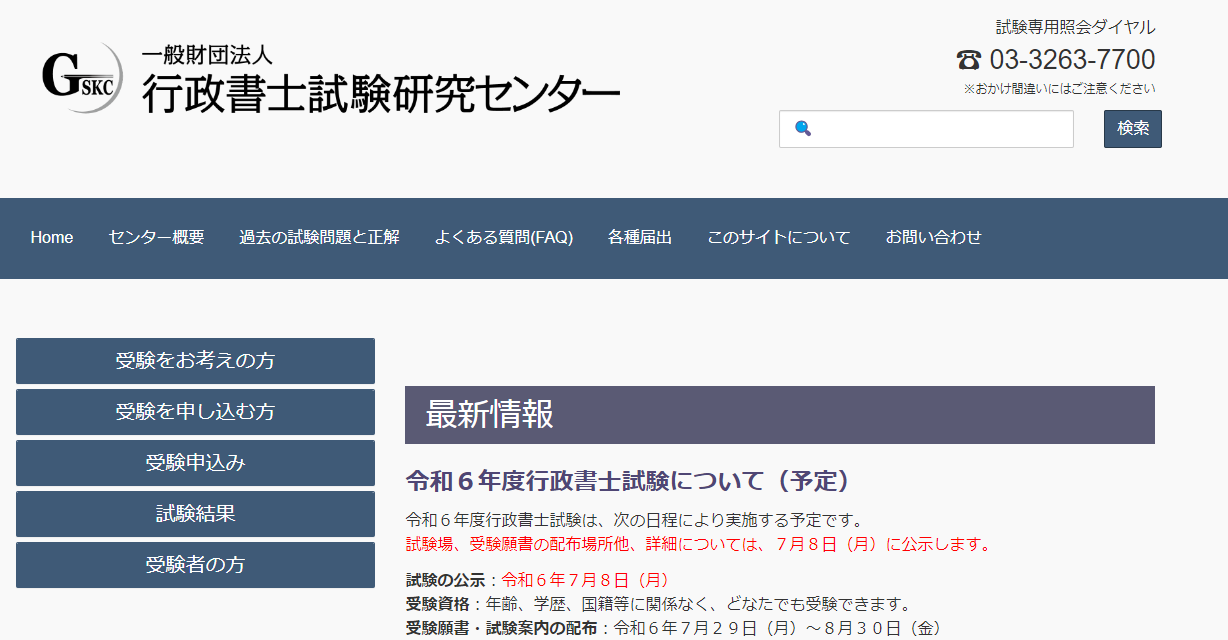The width and height of the screenshot is (1228, 640).
Task: Select 受験者の方 sidebar button
Action: pos(195,565)
